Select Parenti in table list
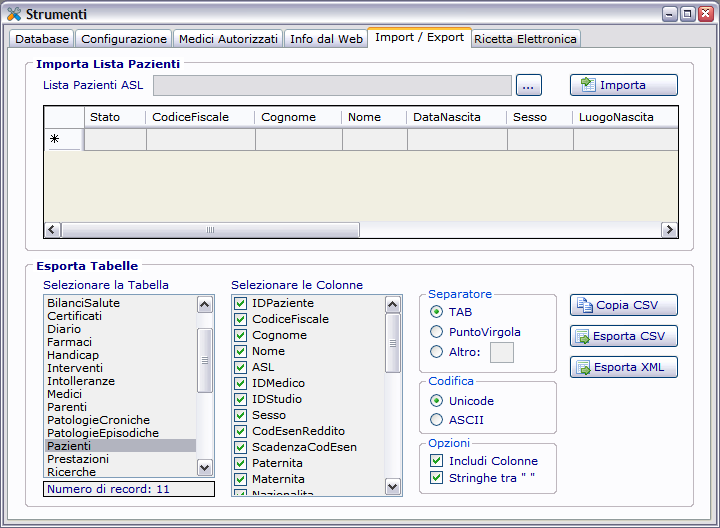The width and height of the screenshot is (720, 528). click(120, 407)
